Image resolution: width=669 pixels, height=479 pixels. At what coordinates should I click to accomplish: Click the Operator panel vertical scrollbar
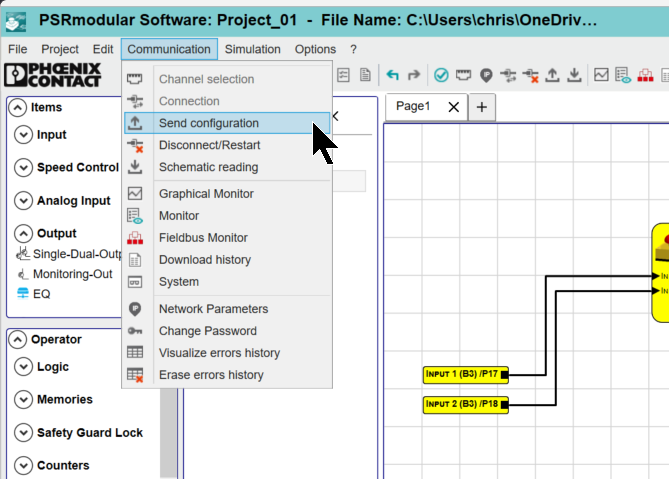[x=169, y=433]
